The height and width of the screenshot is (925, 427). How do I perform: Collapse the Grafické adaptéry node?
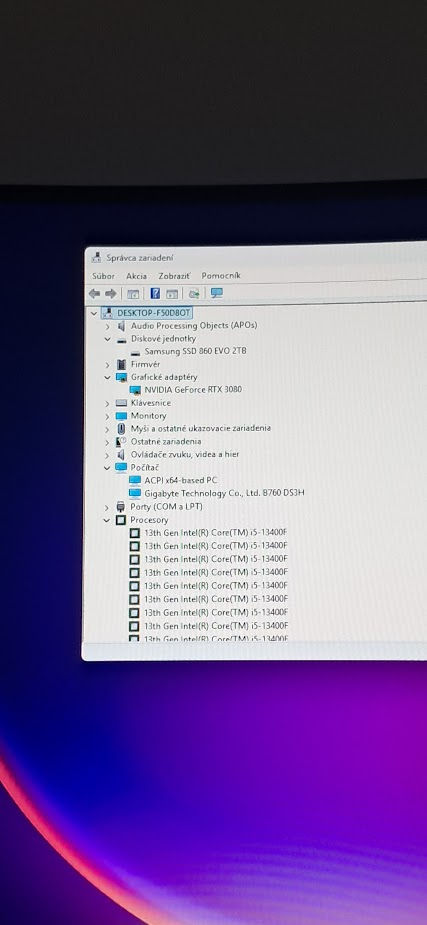(x=107, y=378)
